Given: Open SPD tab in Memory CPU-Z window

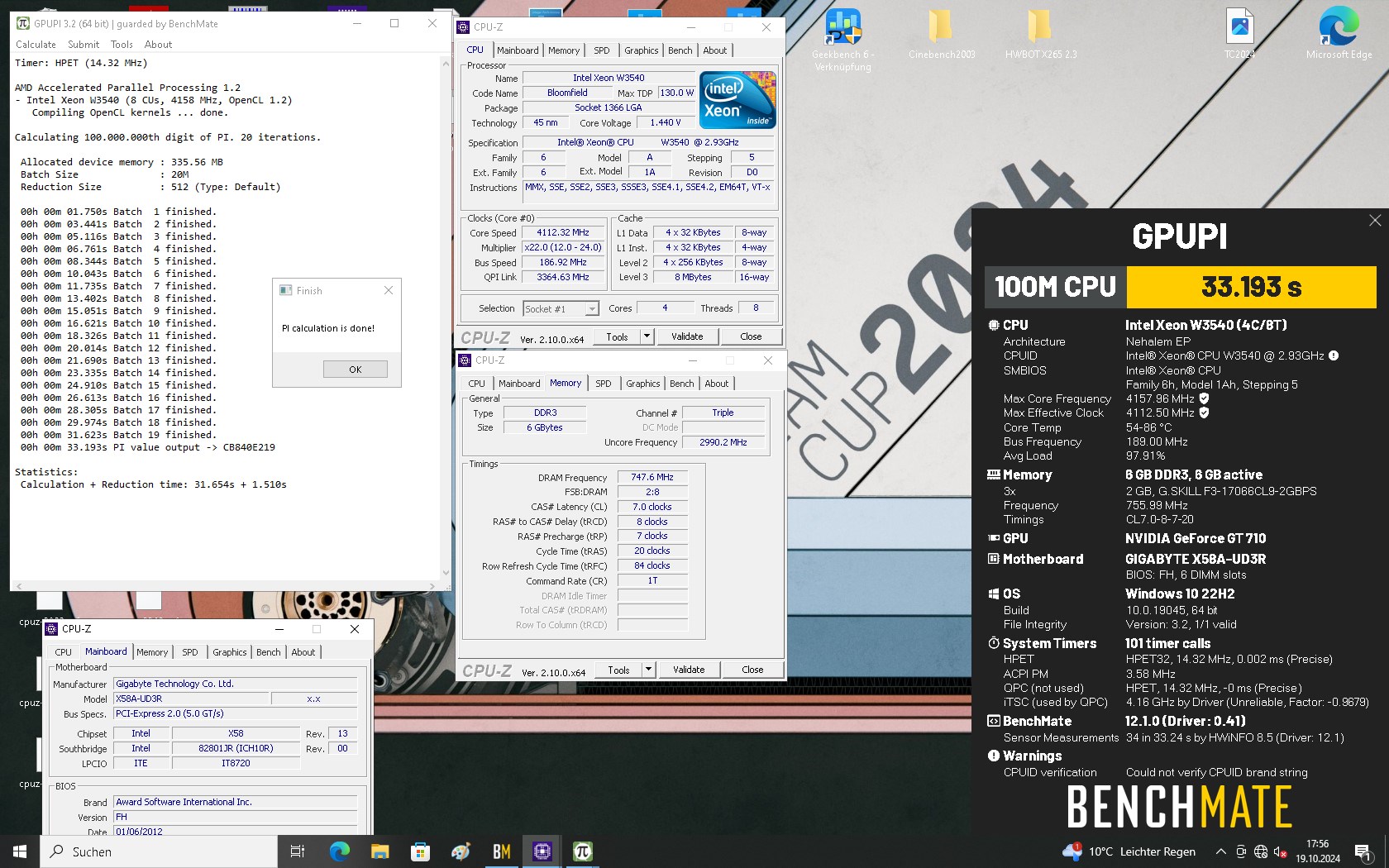Looking at the screenshot, I should pyautogui.click(x=604, y=384).
